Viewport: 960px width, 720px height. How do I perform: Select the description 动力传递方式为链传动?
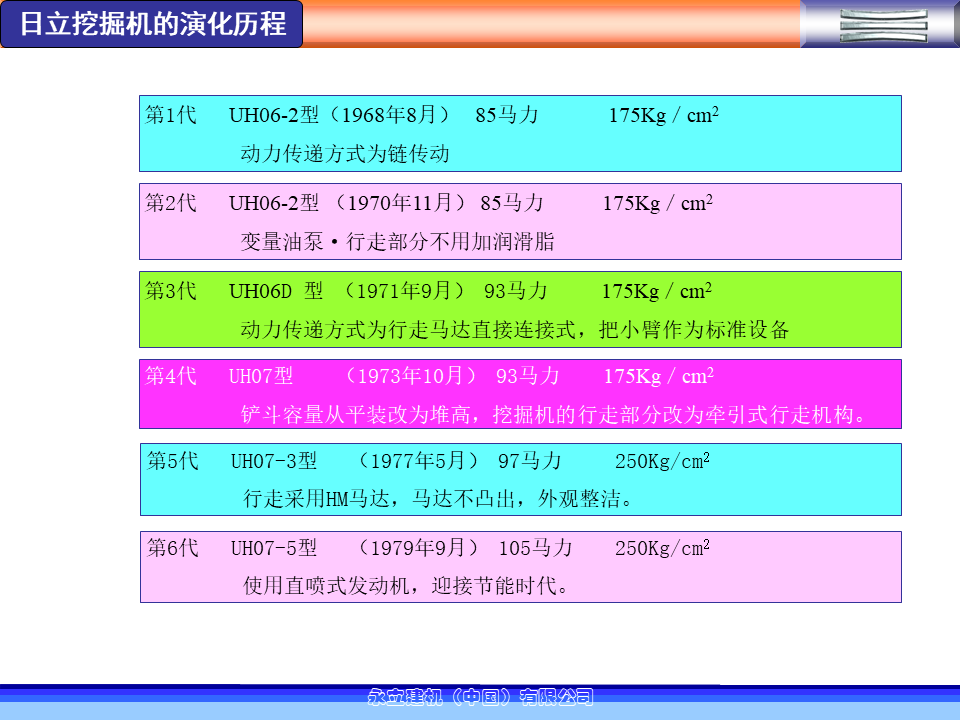click(345, 153)
